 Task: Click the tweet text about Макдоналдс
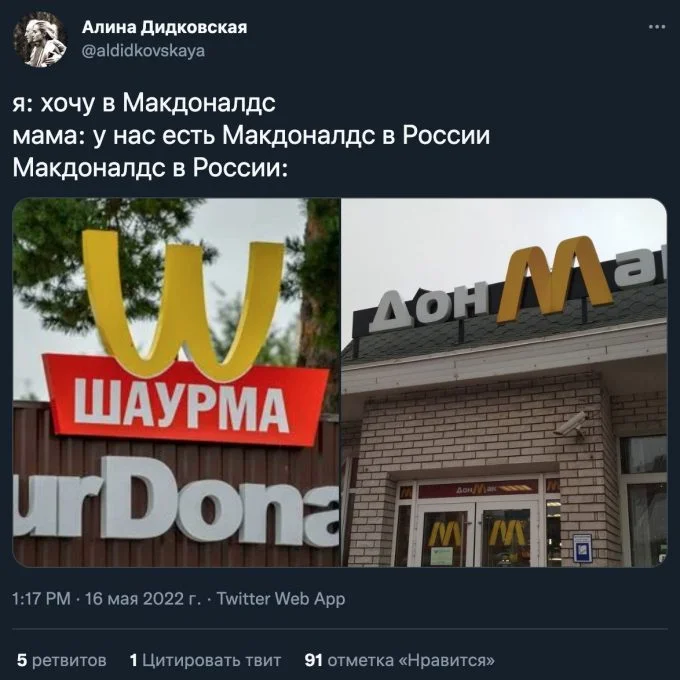pyautogui.click(x=252, y=135)
